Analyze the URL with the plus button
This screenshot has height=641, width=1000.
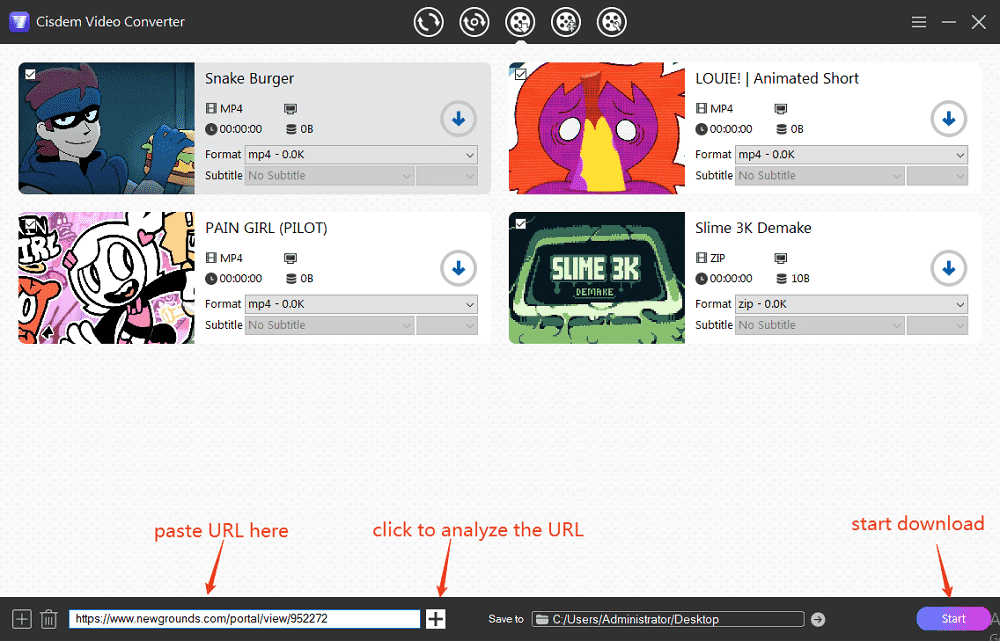436,619
